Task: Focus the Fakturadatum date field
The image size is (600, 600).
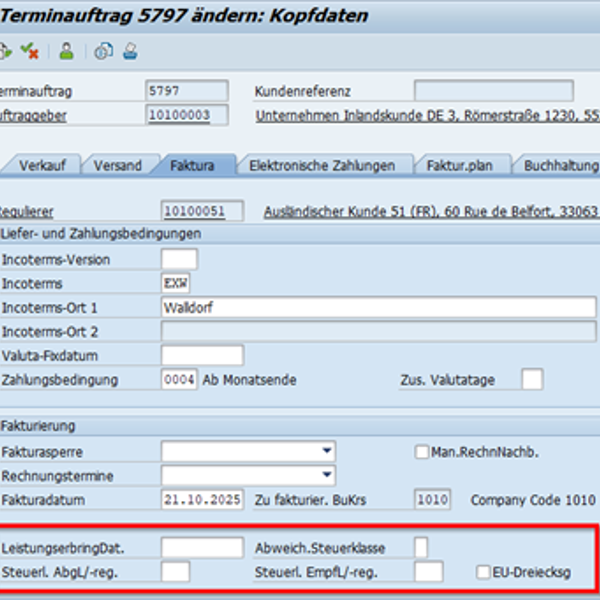Action: pyautogui.click(x=202, y=499)
